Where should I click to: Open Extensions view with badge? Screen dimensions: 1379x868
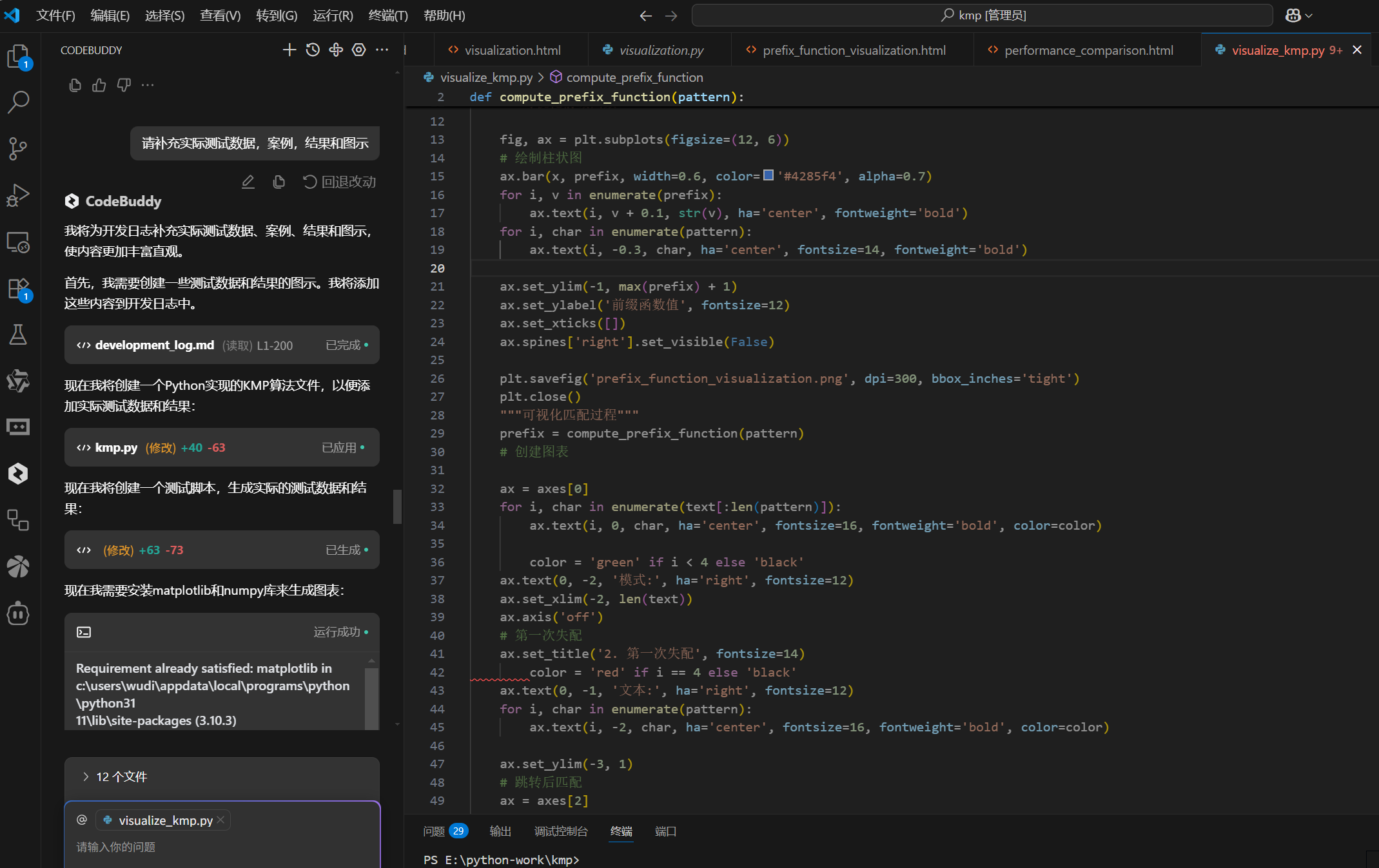(19, 289)
